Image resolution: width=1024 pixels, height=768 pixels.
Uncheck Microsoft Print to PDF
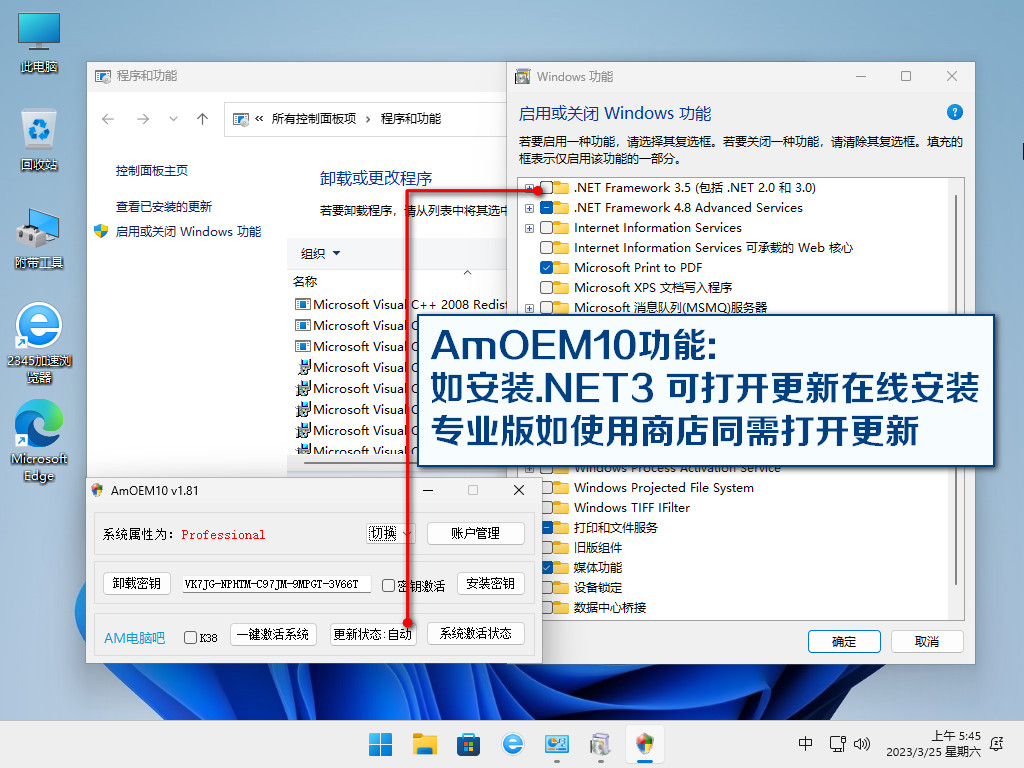pos(547,268)
